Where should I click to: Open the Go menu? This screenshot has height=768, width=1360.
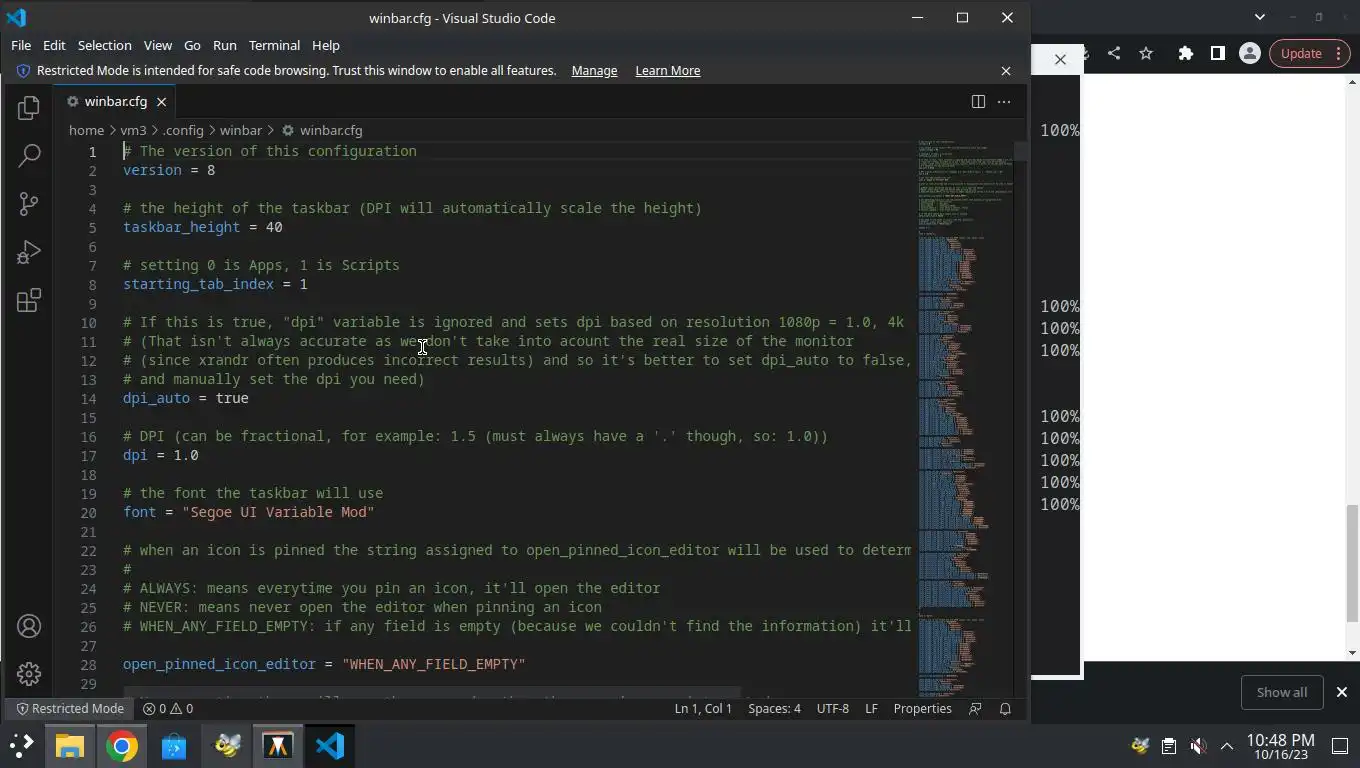192,45
